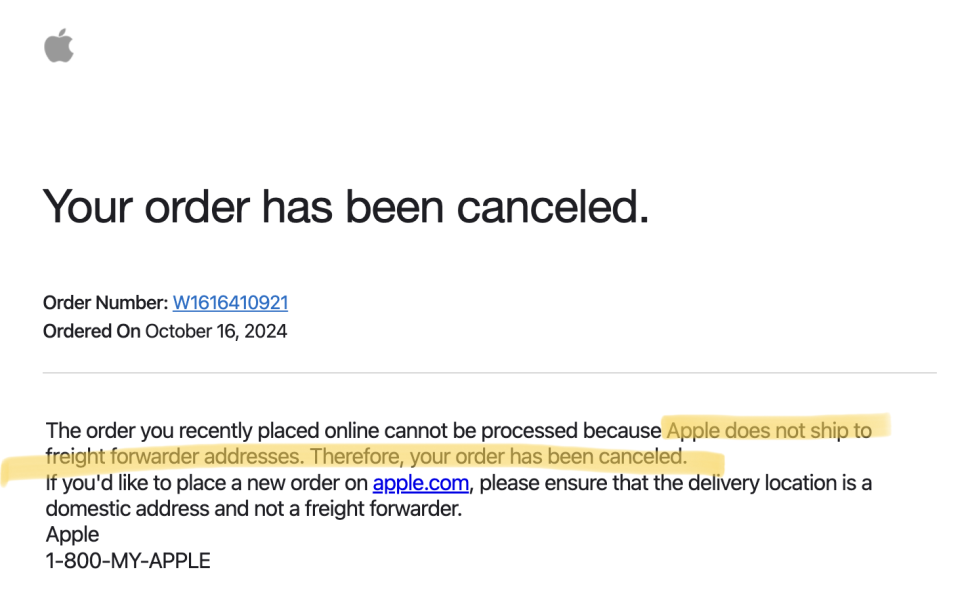966x602 pixels.
Task: Click the "Your order has been canceled." heading
Action: [x=346, y=206]
